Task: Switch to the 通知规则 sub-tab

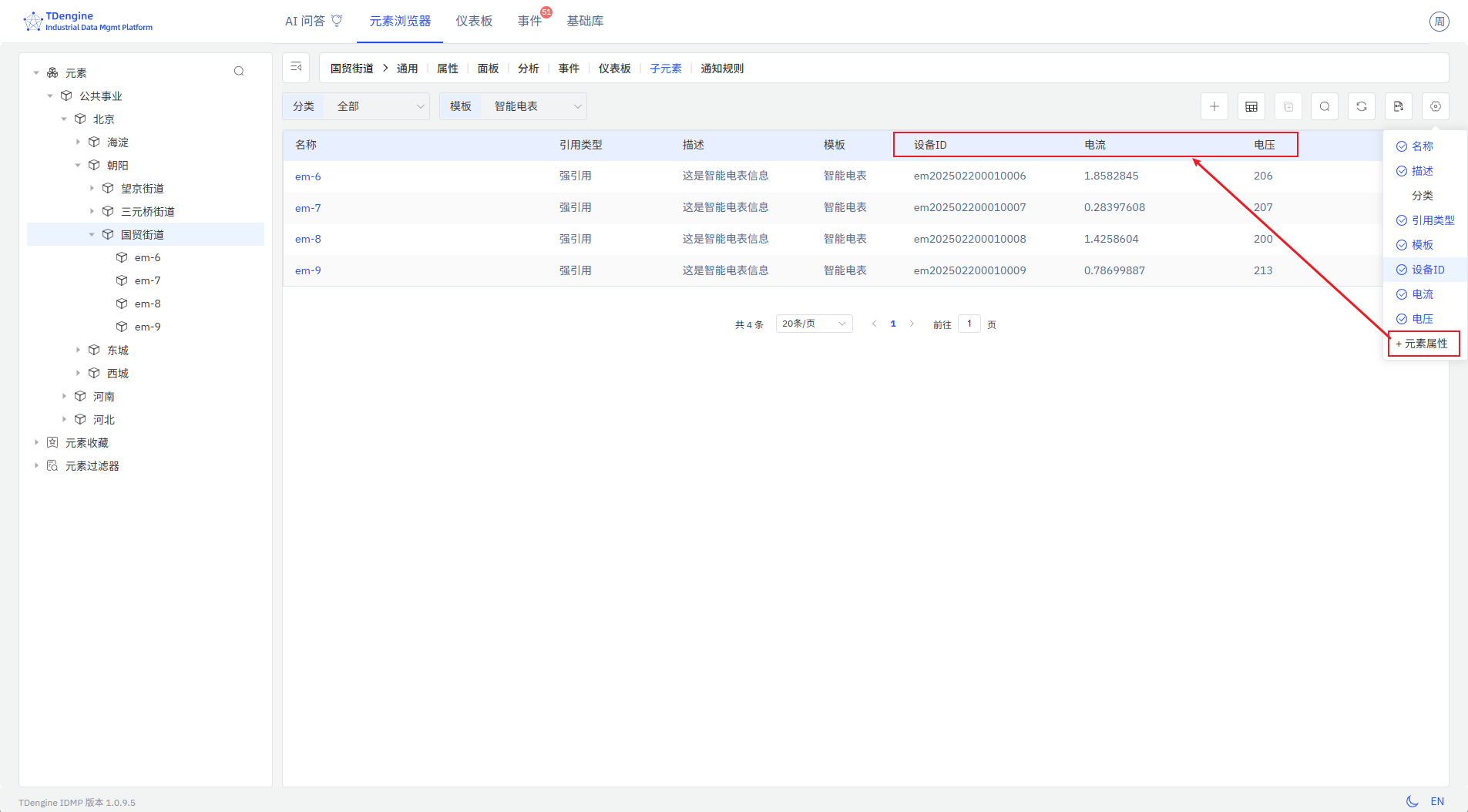Action: (x=722, y=69)
